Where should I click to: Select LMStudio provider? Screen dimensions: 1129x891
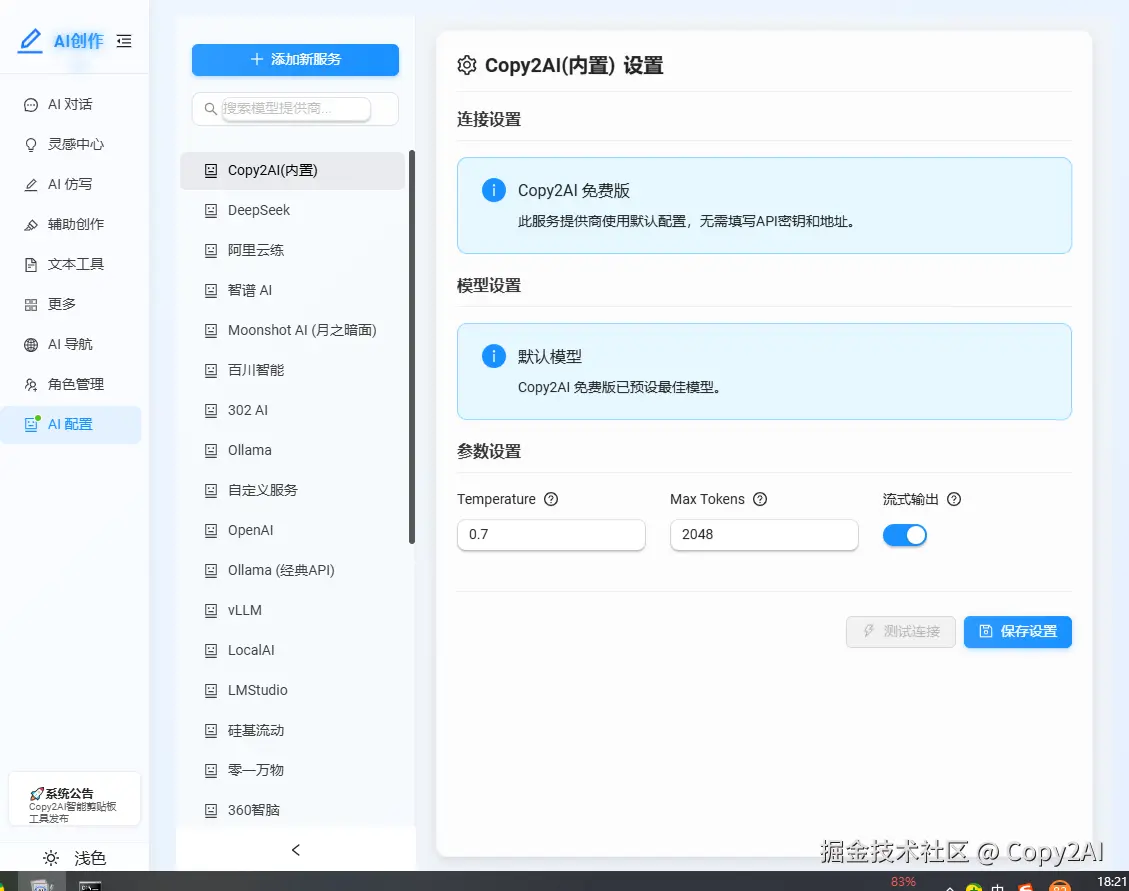[x=292, y=690]
